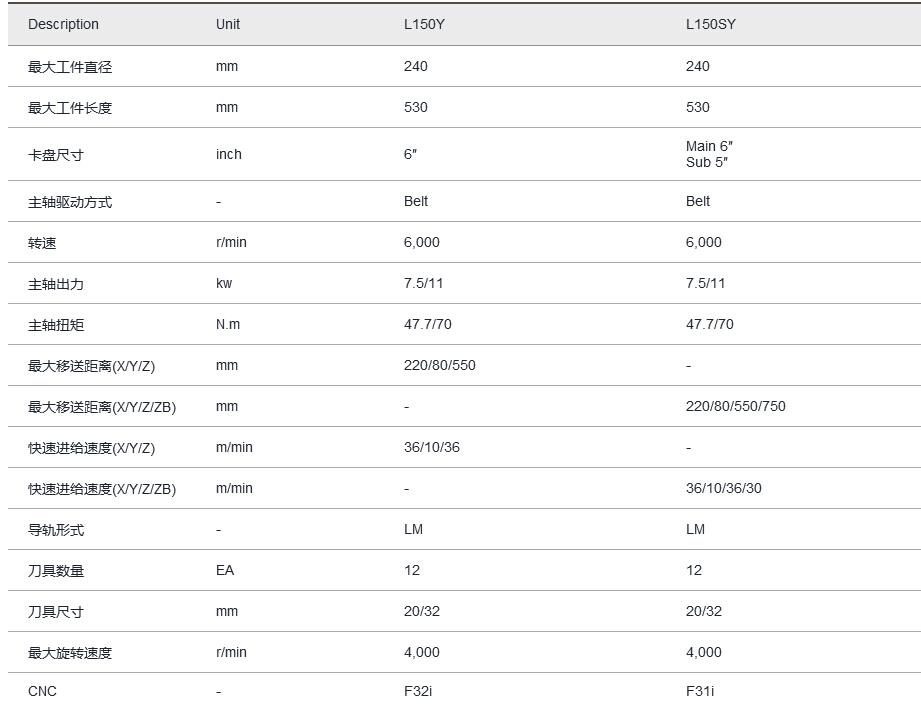The height and width of the screenshot is (707, 921).
Task: Click the 主轴驱动方式 row label
Action: pos(70,202)
